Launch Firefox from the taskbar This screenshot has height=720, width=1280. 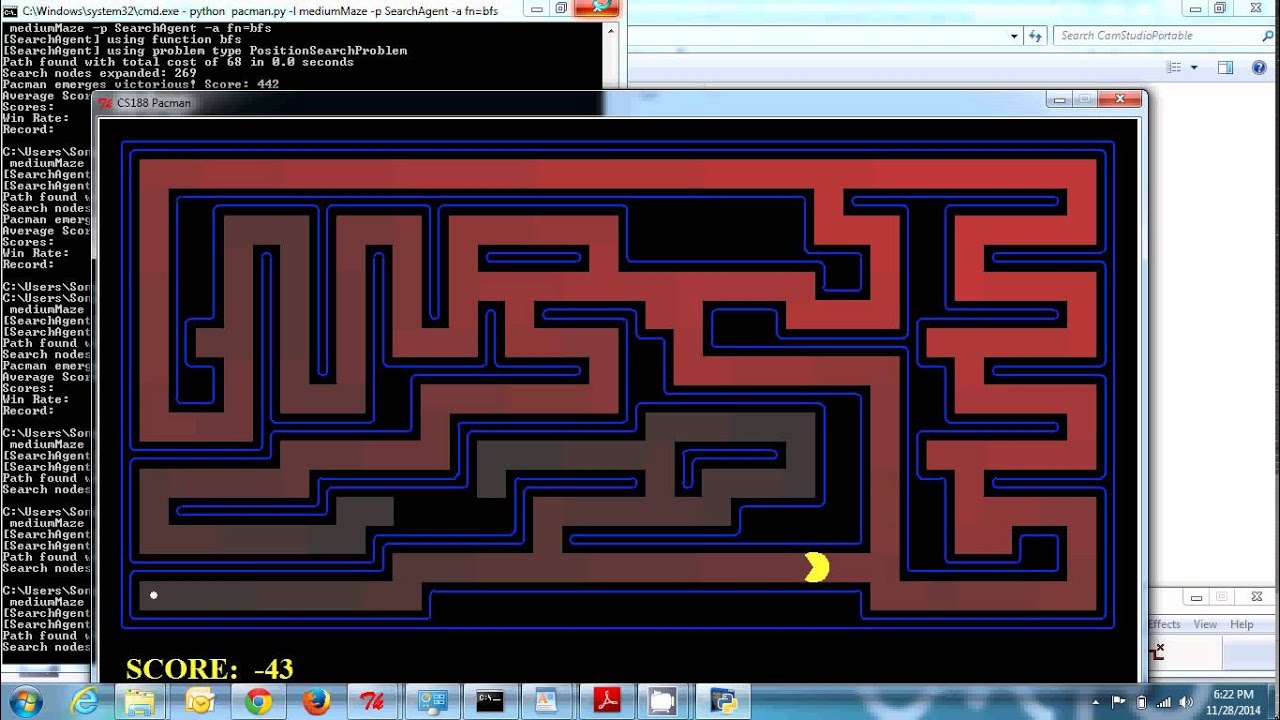[x=316, y=701]
